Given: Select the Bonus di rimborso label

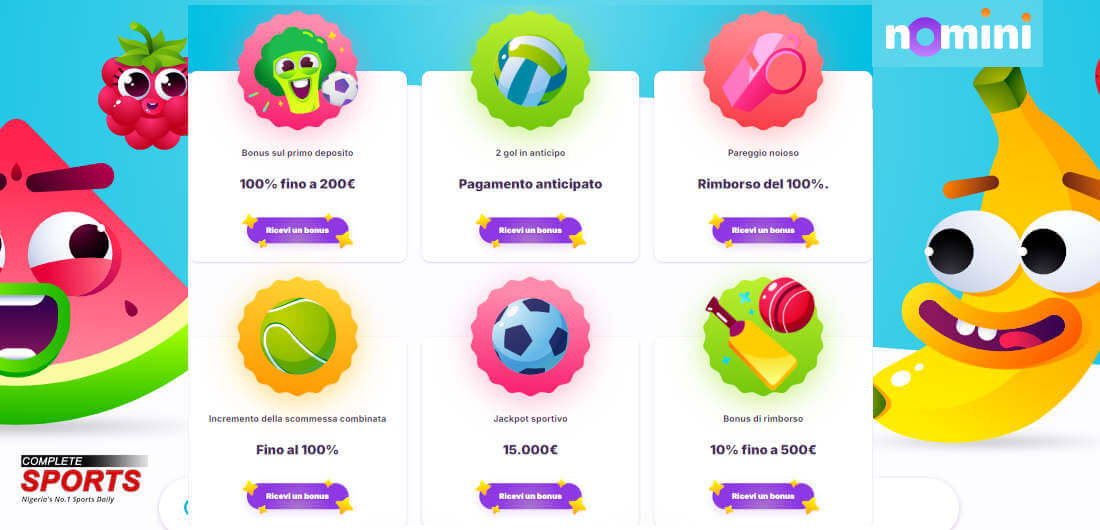Looking at the screenshot, I should point(763,418).
